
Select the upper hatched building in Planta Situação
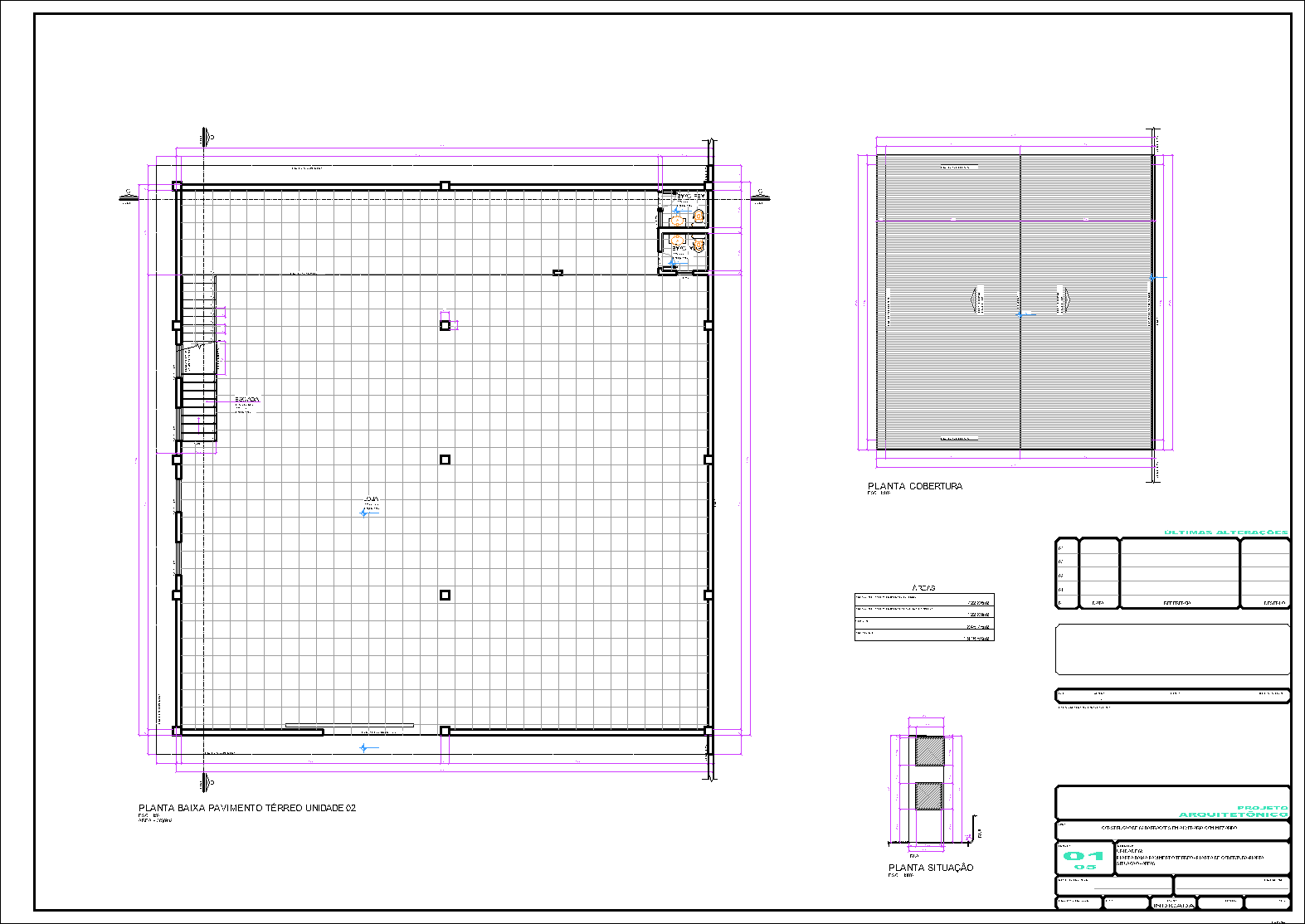click(x=929, y=751)
